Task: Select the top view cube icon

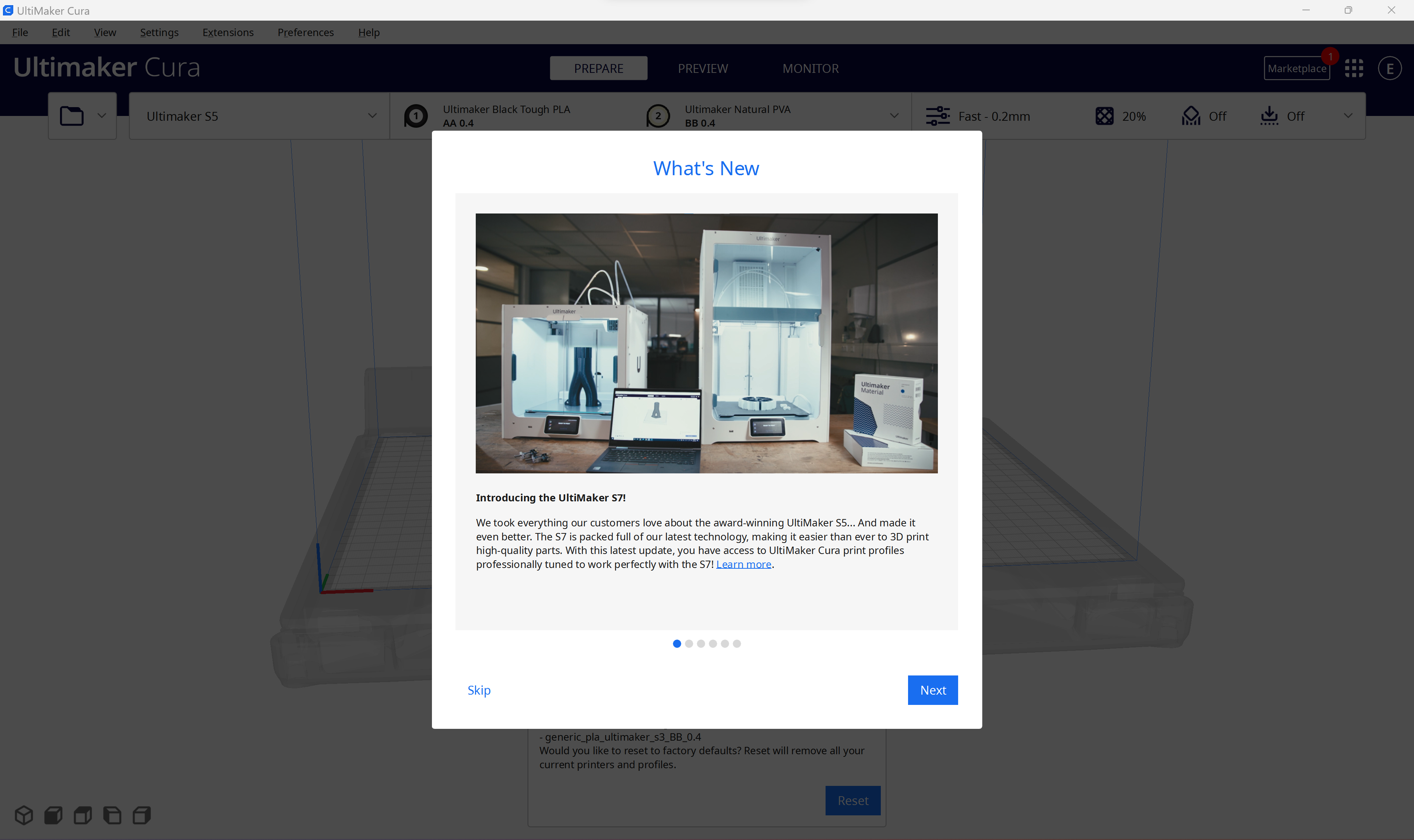Action: click(82, 815)
